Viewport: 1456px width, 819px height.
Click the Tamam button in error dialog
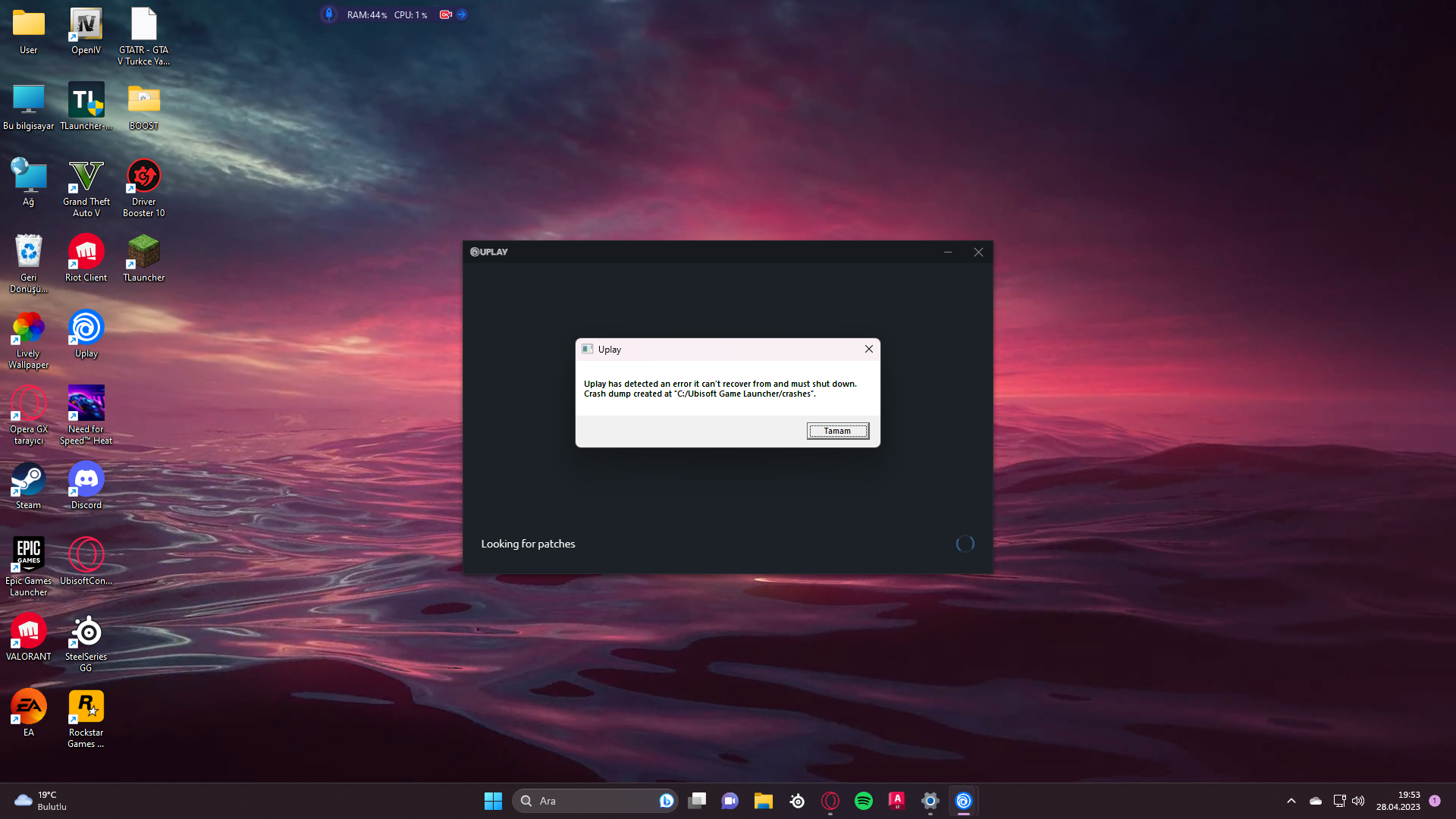coord(837,431)
